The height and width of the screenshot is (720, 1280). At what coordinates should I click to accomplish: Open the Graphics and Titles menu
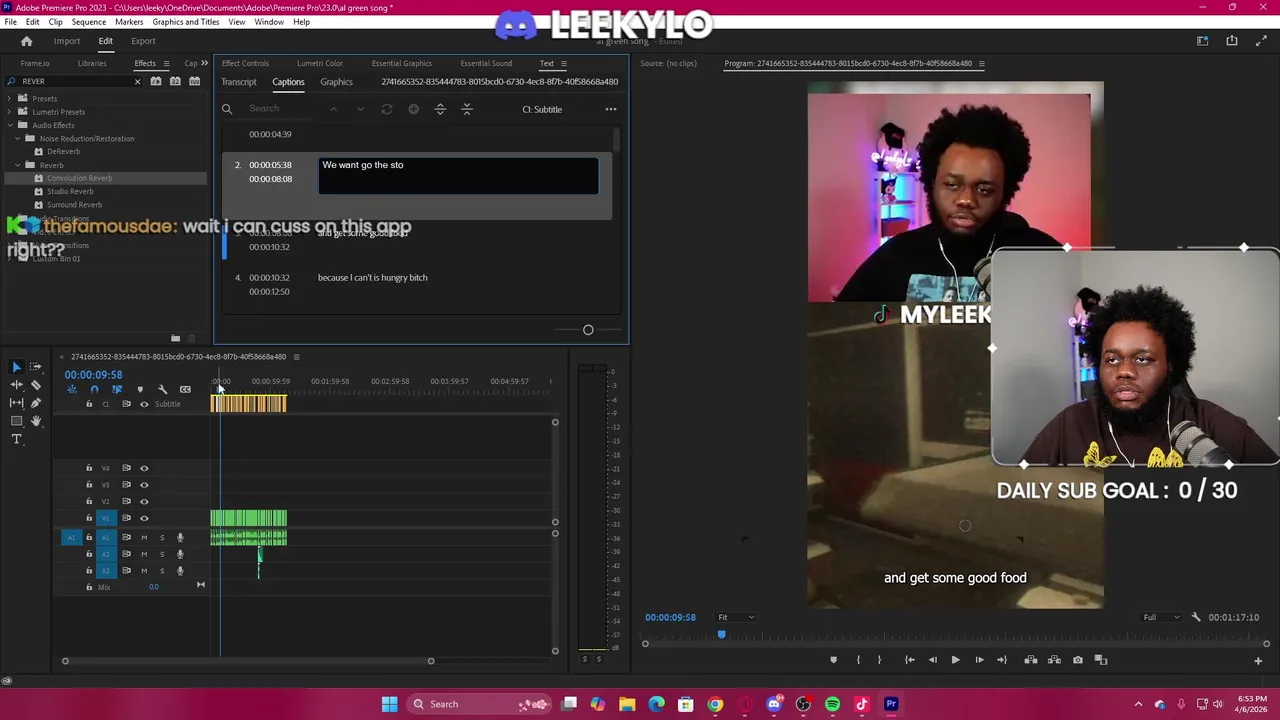point(185,21)
